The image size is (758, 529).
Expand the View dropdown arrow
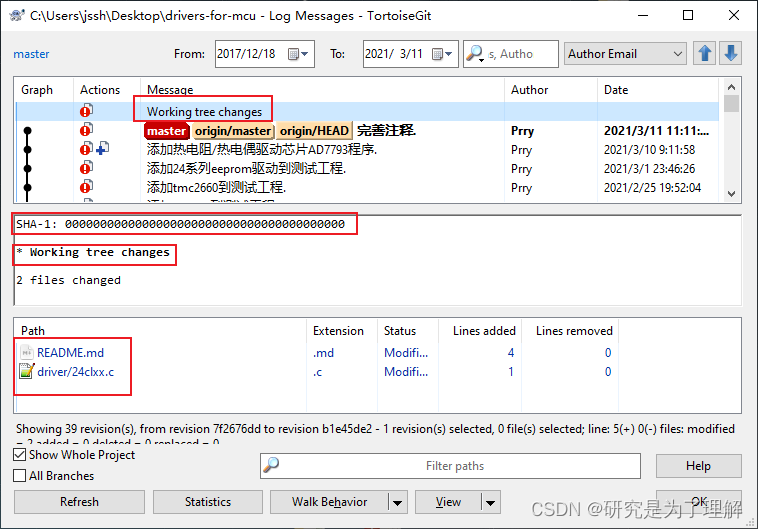(490, 502)
